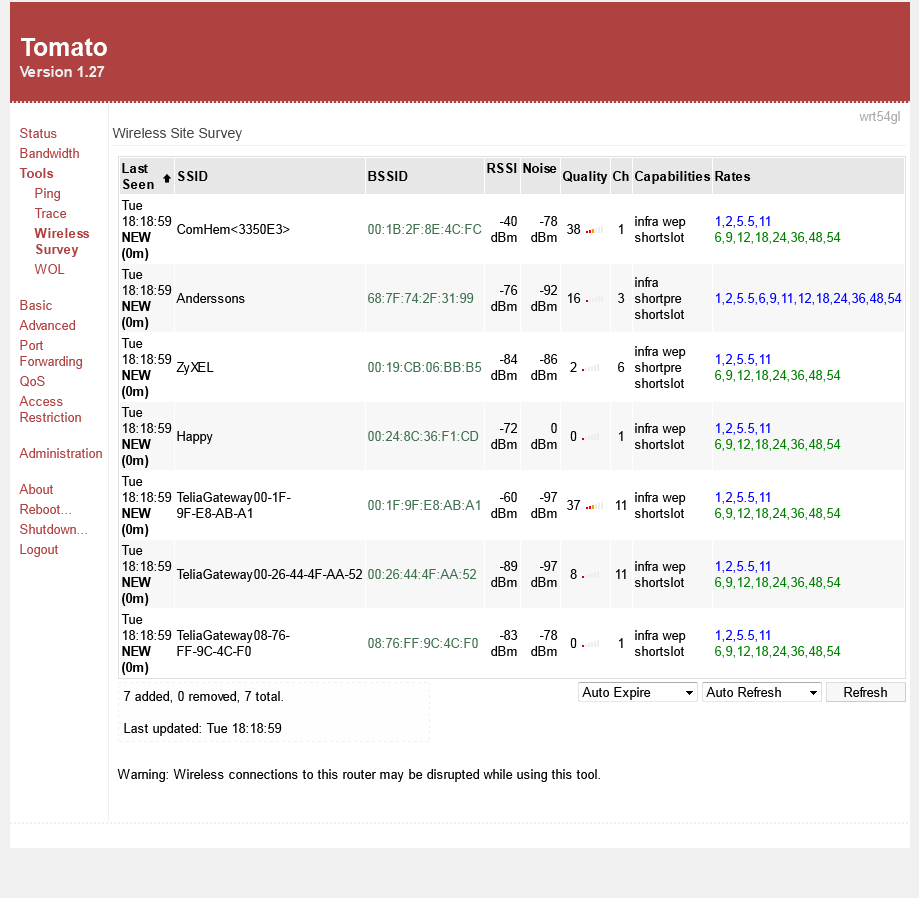This screenshot has width=919, height=898.
Task: Sort the table by SSID column header
Action: point(192,177)
